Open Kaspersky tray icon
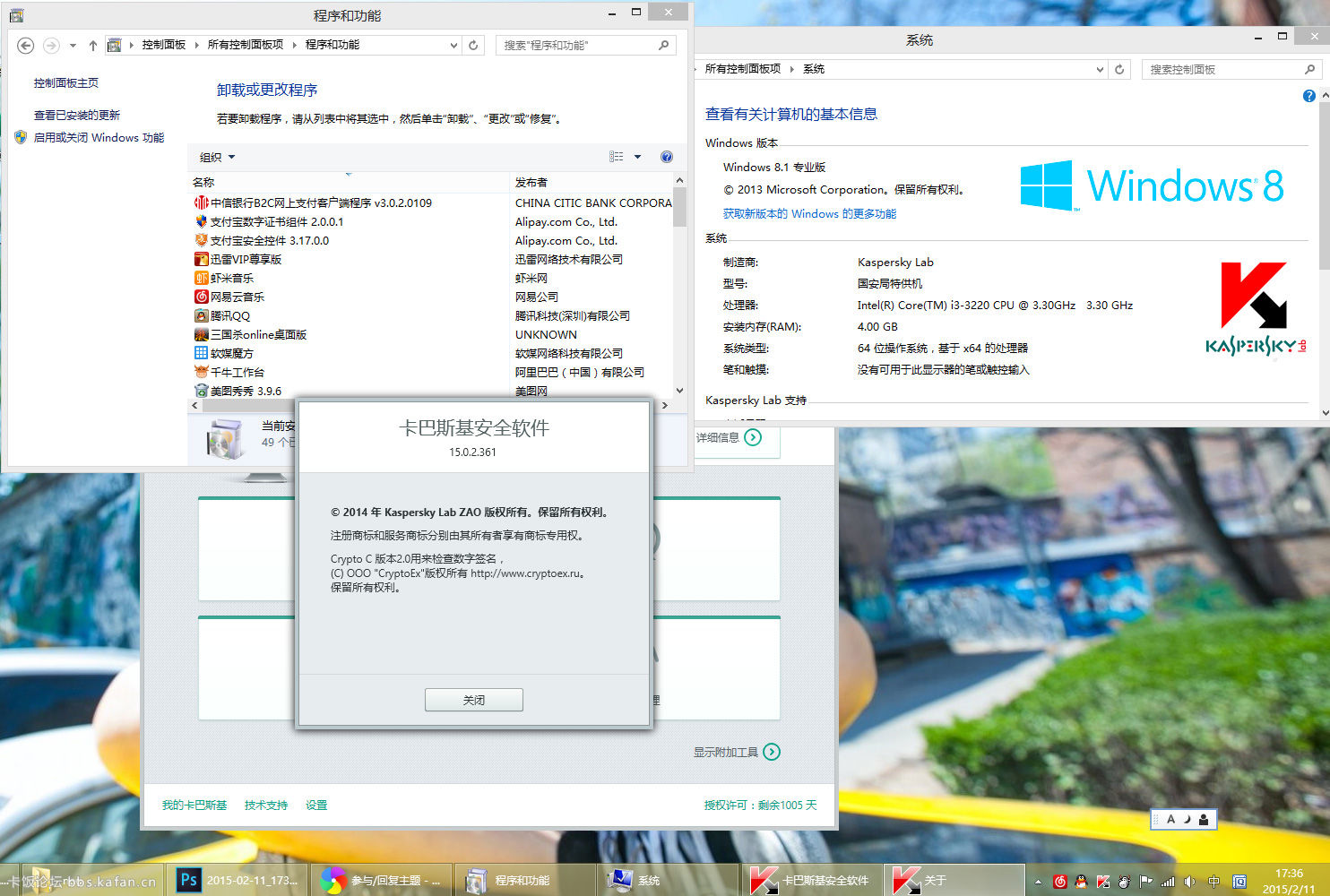The image size is (1330, 896). (x=1103, y=882)
